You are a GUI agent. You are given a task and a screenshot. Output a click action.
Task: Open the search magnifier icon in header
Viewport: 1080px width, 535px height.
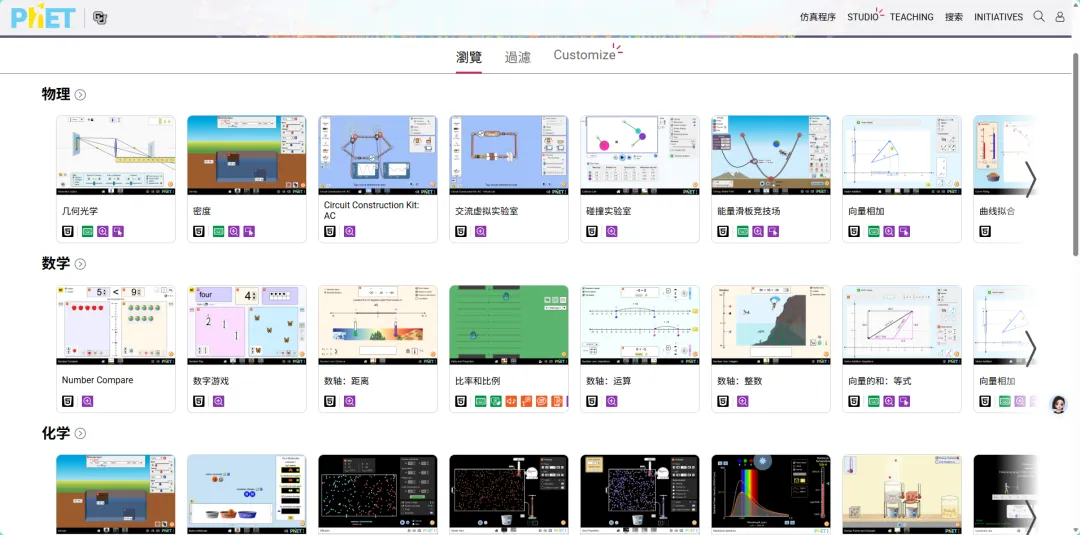tap(1039, 17)
